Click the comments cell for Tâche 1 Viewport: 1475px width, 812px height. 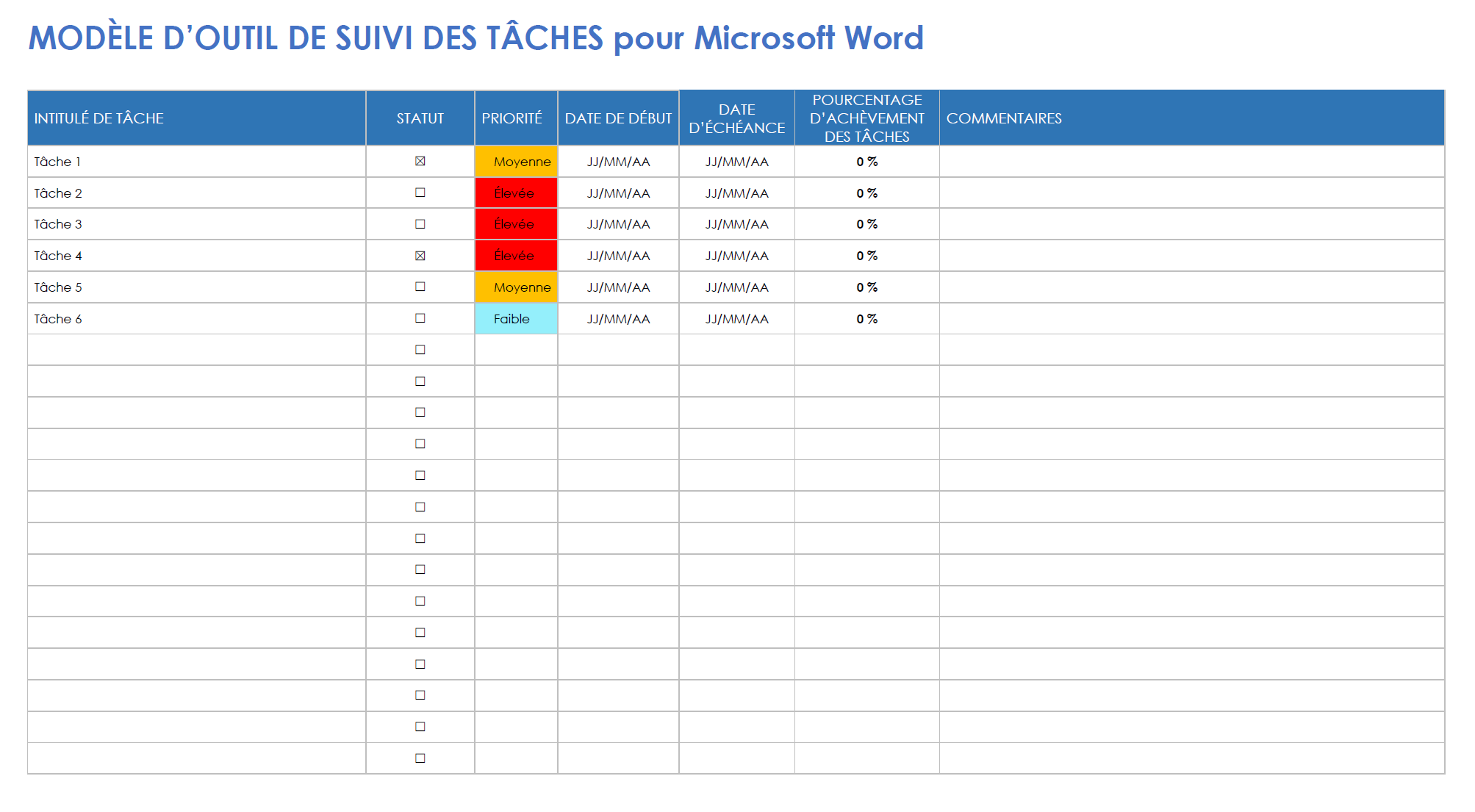(1191, 162)
